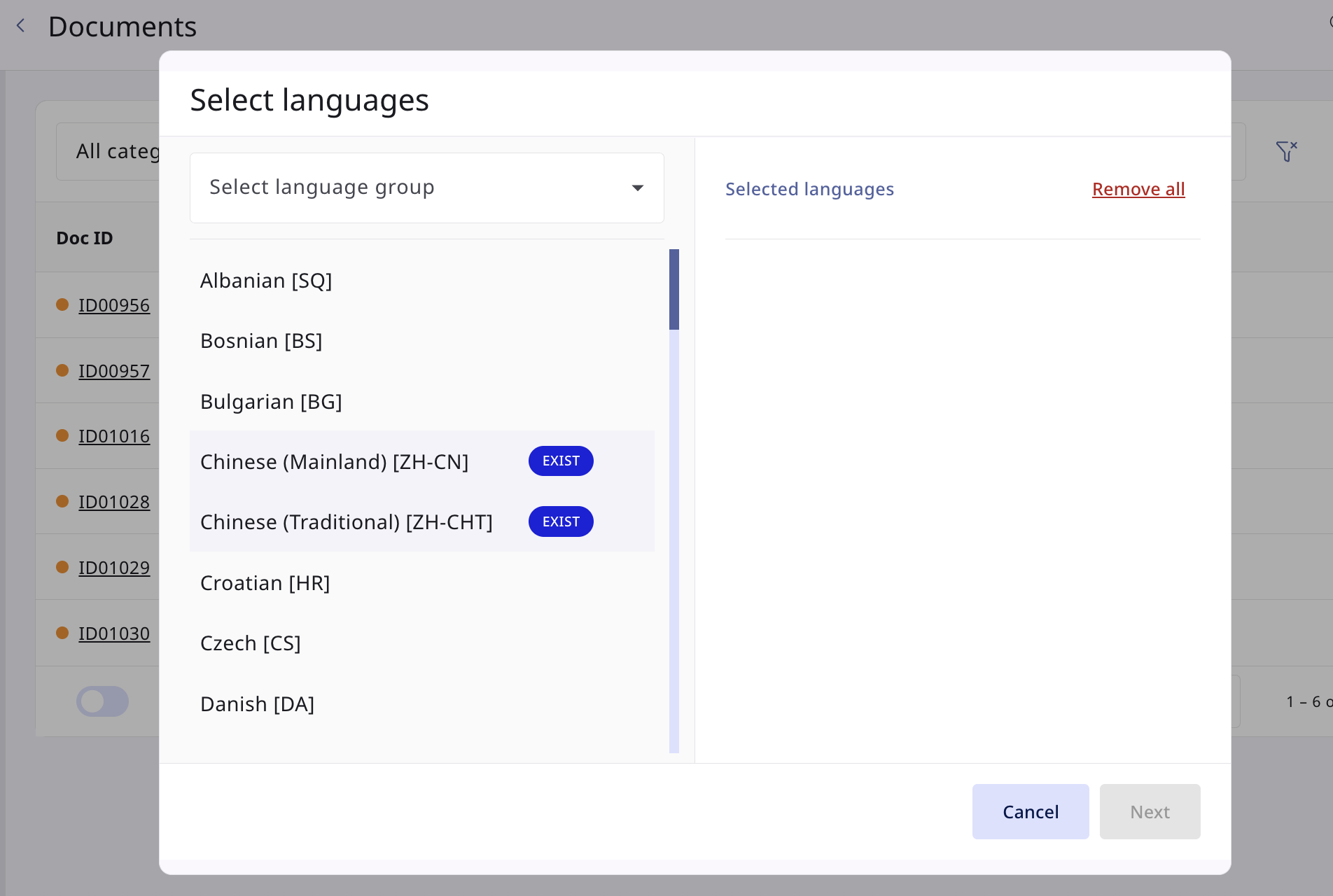This screenshot has height=896, width=1333.
Task: Select Danish [DA] from the list
Action: click(421, 703)
